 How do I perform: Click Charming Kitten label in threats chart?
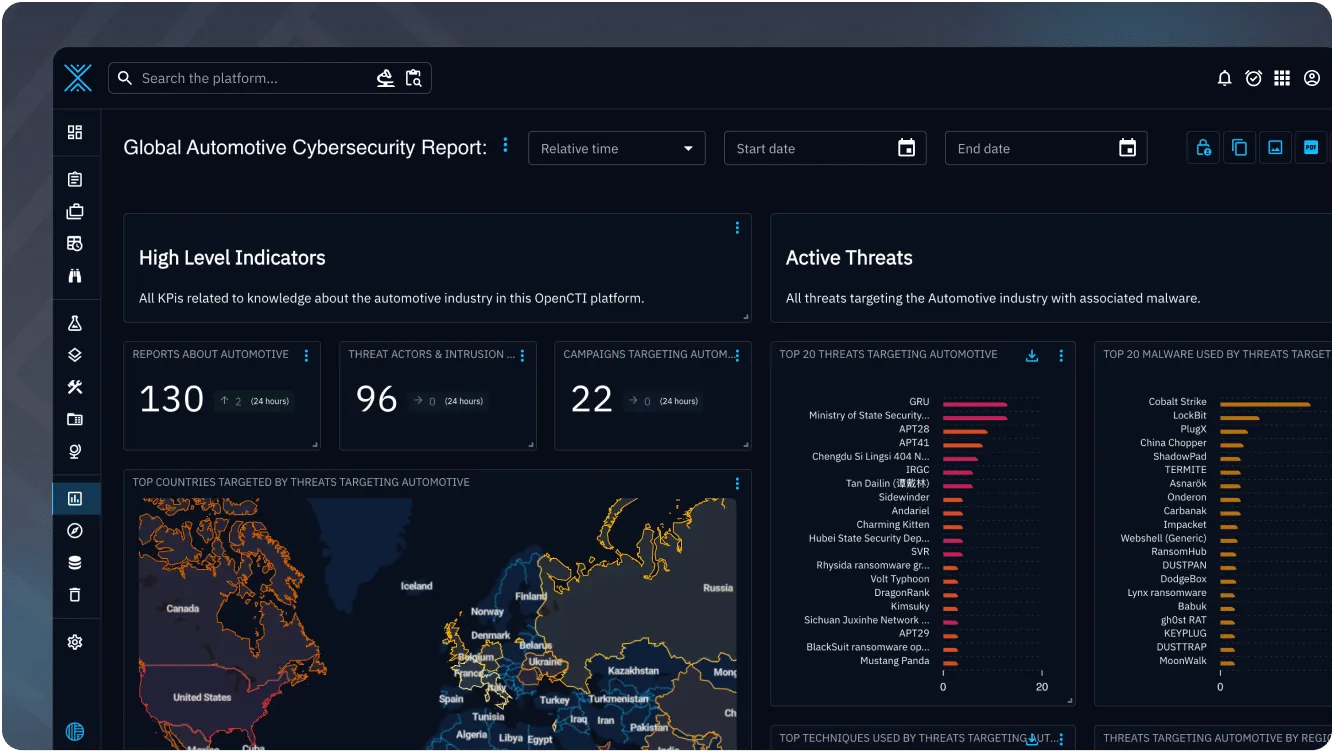coord(893,524)
